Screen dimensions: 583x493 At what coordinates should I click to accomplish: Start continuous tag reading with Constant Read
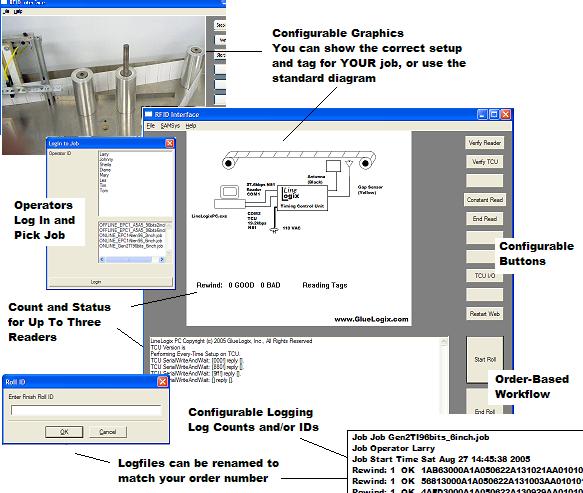pos(484,200)
